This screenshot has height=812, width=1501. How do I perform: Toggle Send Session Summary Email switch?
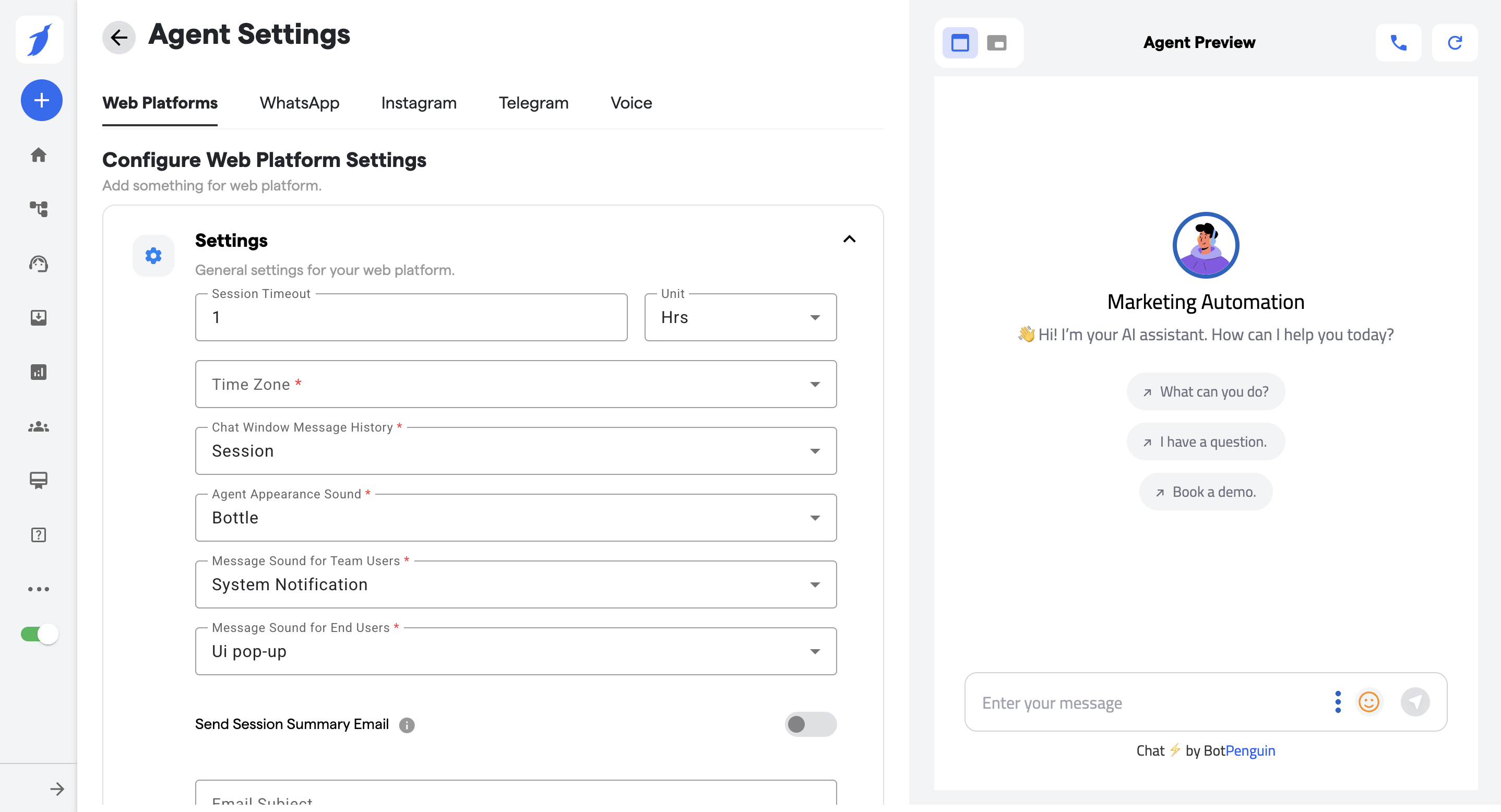click(x=810, y=724)
